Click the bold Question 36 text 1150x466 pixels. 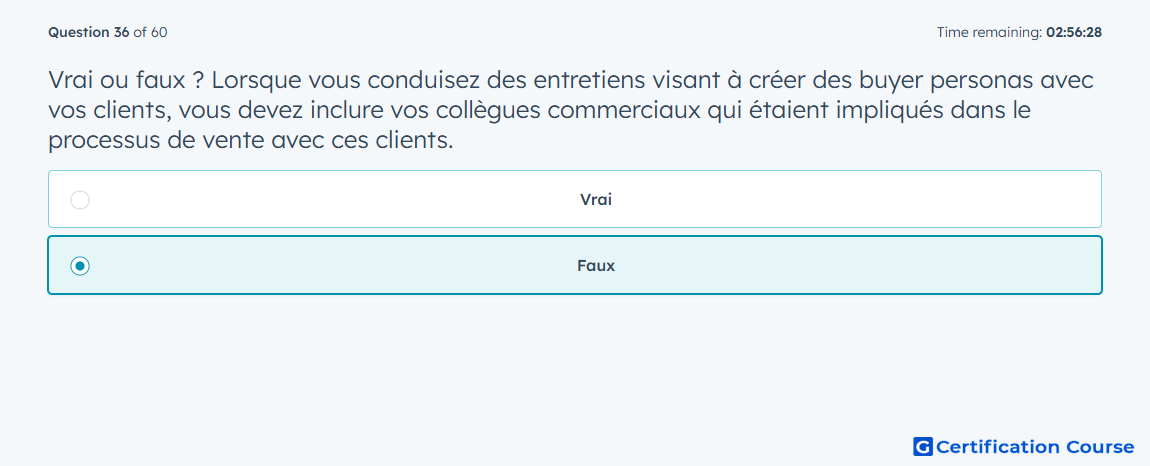pos(89,32)
